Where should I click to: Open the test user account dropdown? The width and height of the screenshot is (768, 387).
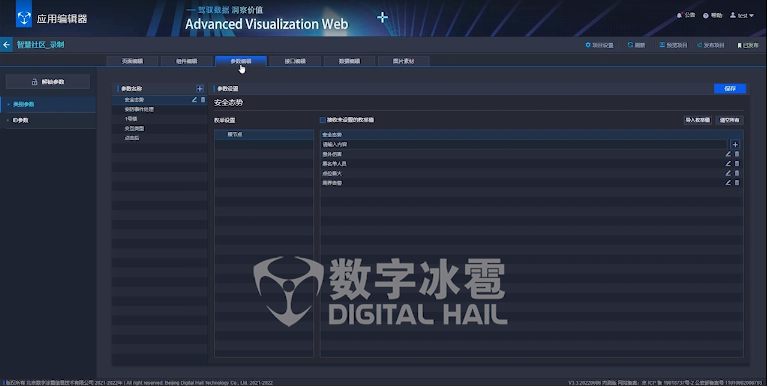pyautogui.click(x=743, y=16)
